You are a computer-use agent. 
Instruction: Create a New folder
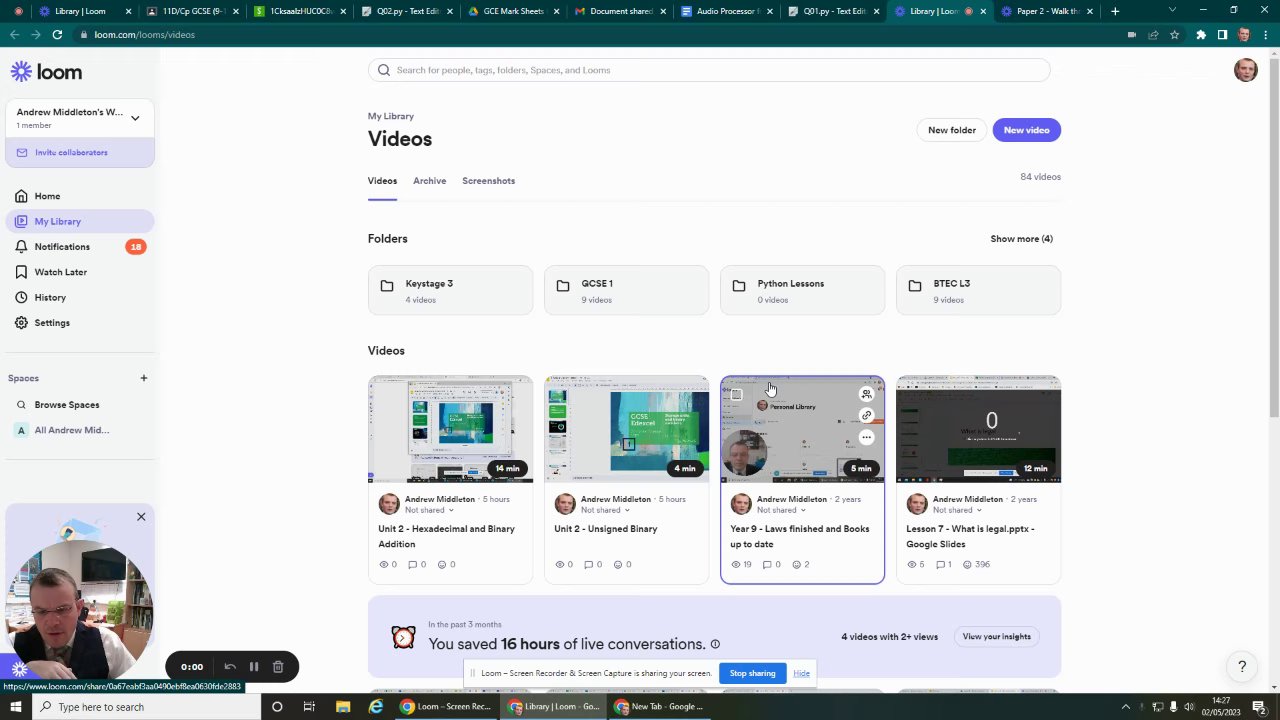point(951,130)
